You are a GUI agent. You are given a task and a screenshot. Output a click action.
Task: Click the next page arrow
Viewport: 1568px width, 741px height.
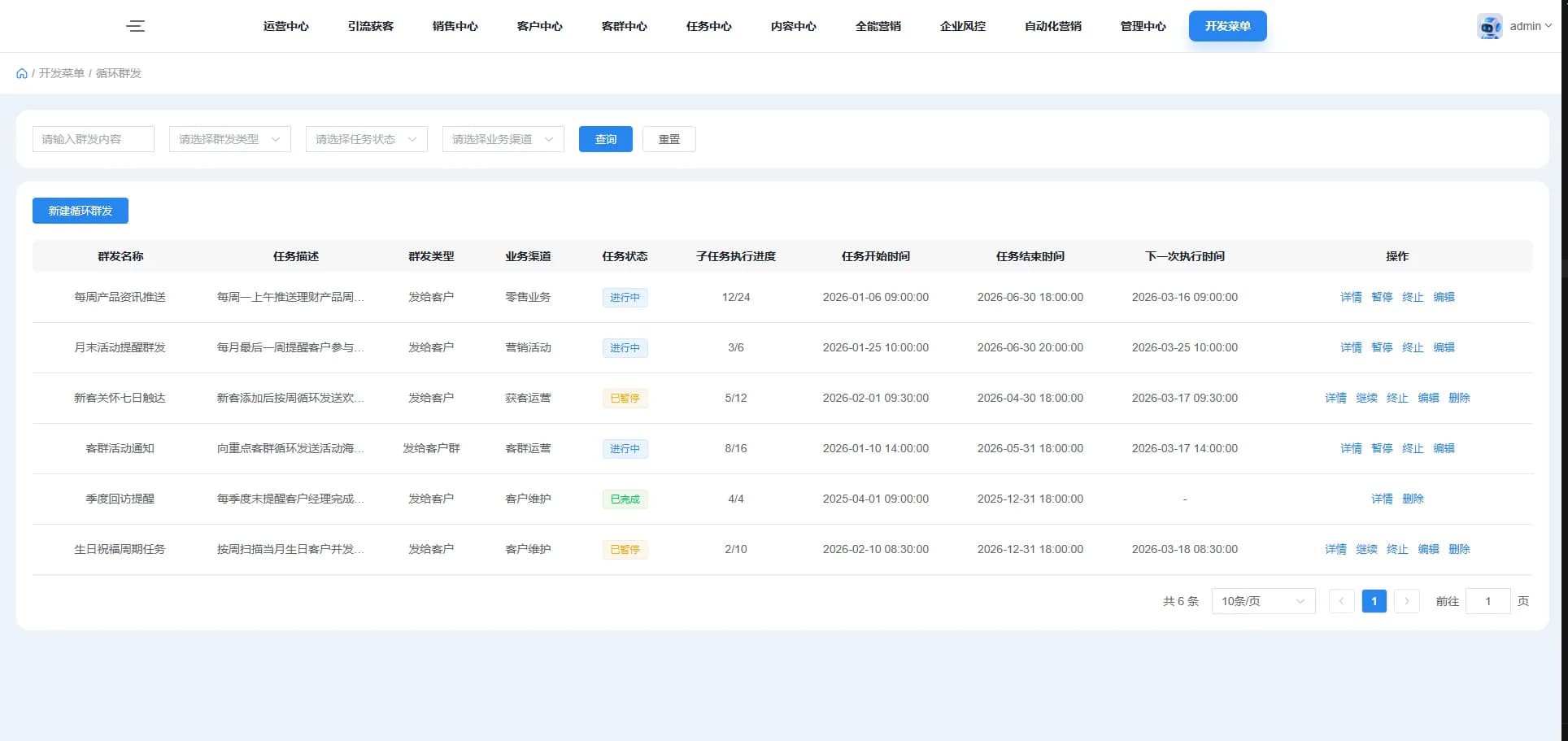pyautogui.click(x=1406, y=601)
